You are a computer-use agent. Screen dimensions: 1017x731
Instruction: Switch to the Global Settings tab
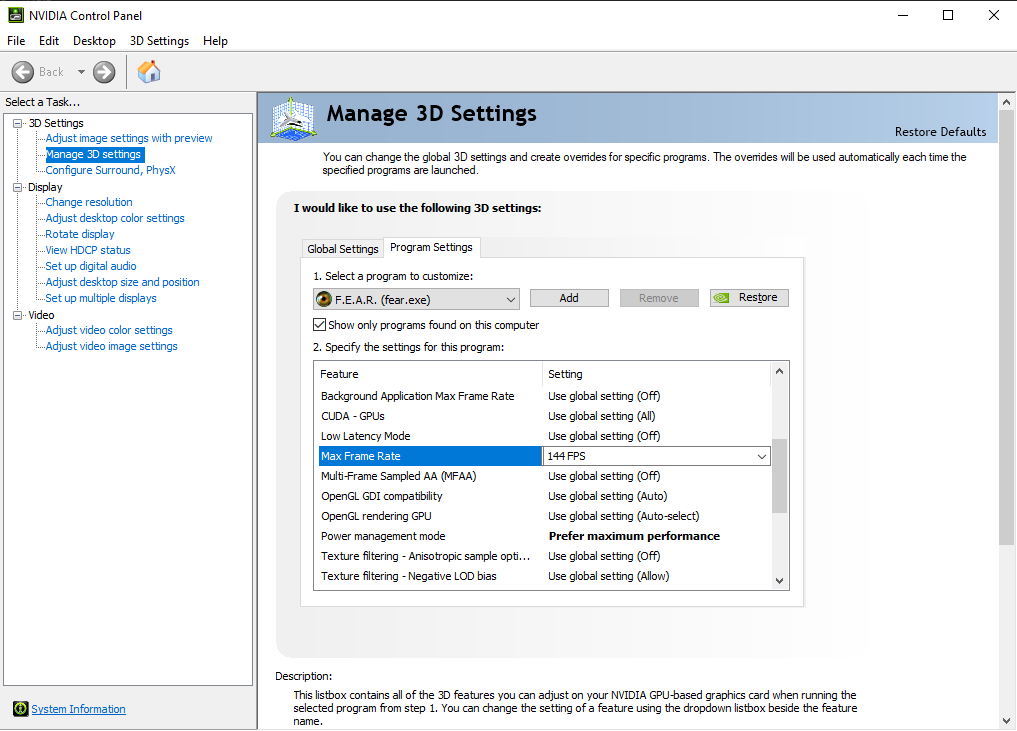[x=343, y=249]
